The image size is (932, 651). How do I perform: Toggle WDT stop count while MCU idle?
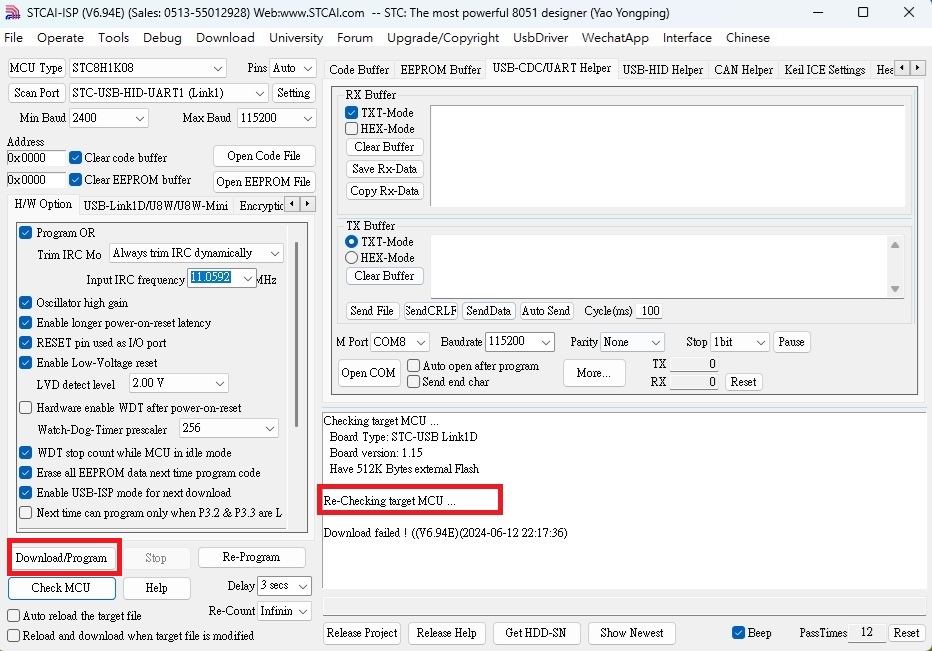(x=26, y=452)
